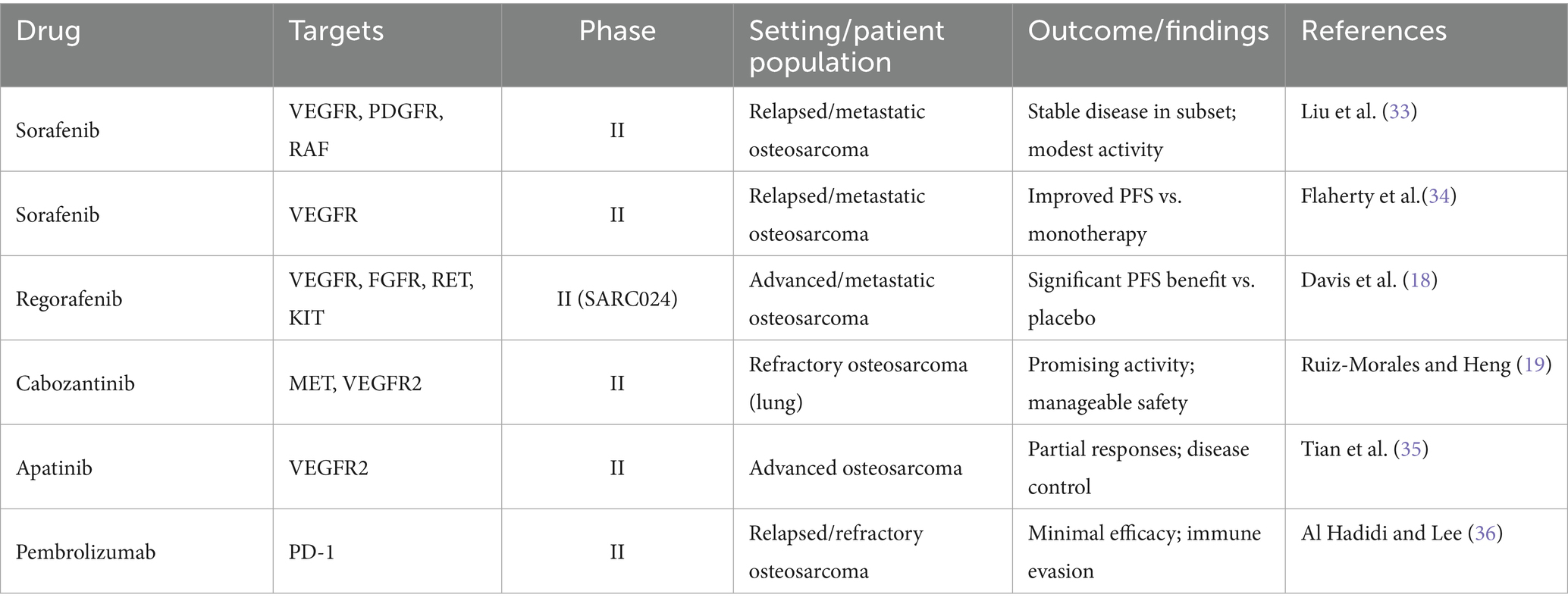Click the II (SARC024) phase cell

(x=617, y=299)
